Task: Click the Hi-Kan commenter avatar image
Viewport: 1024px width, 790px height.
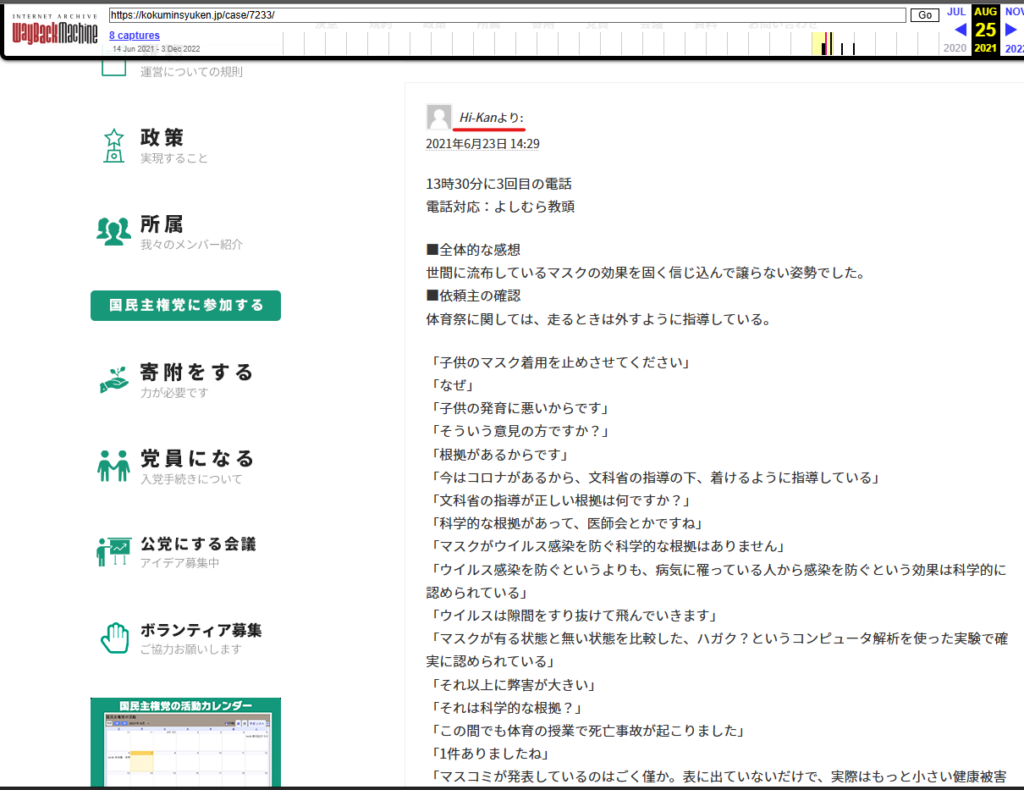Action: click(439, 118)
